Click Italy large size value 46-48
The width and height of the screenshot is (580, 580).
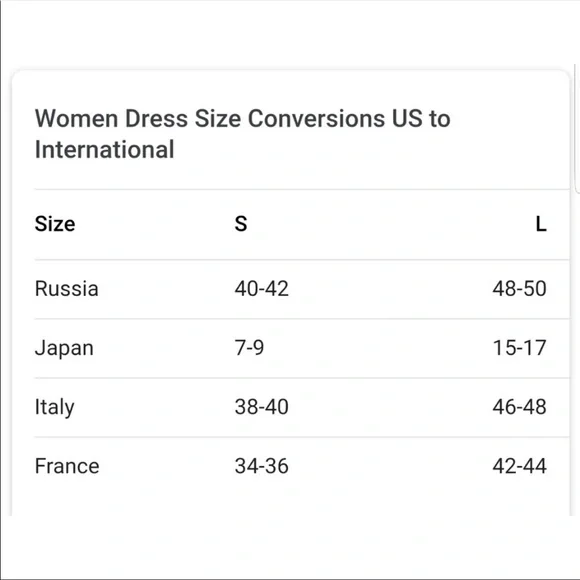tap(519, 407)
